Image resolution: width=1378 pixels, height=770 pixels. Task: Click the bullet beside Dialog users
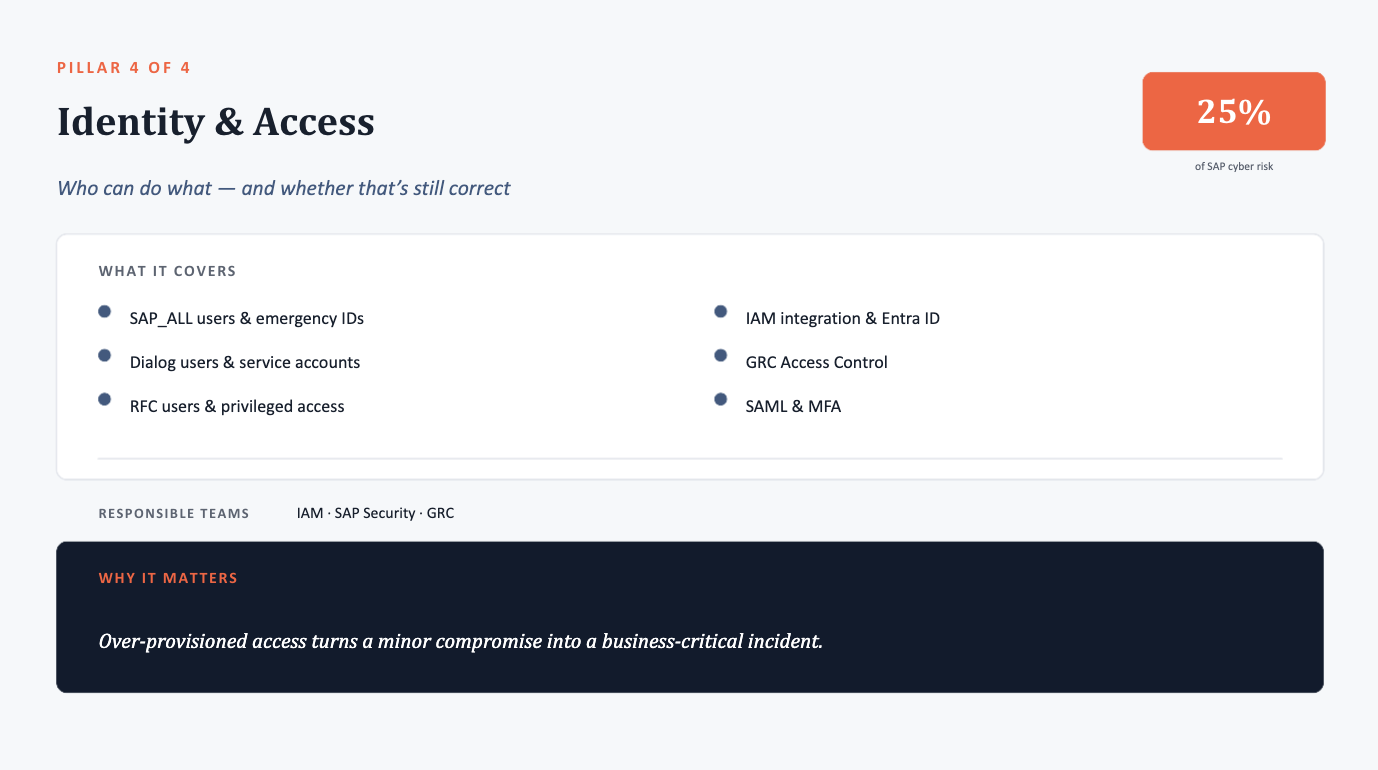(x=104, y=356)
